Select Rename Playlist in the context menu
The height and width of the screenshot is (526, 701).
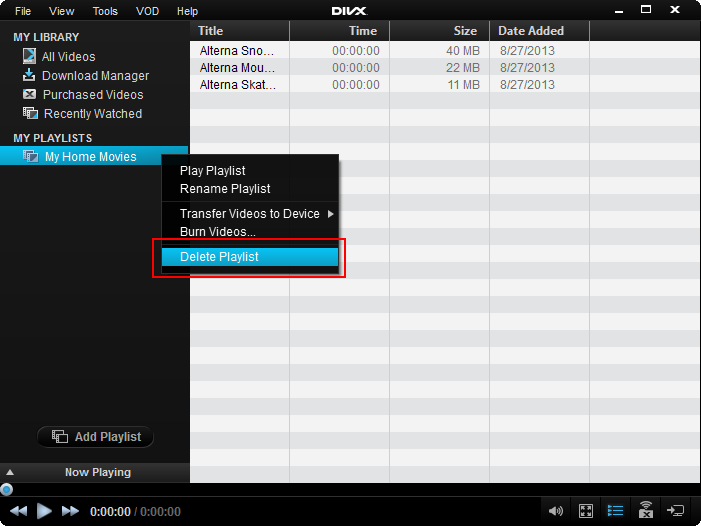point(225,189)
